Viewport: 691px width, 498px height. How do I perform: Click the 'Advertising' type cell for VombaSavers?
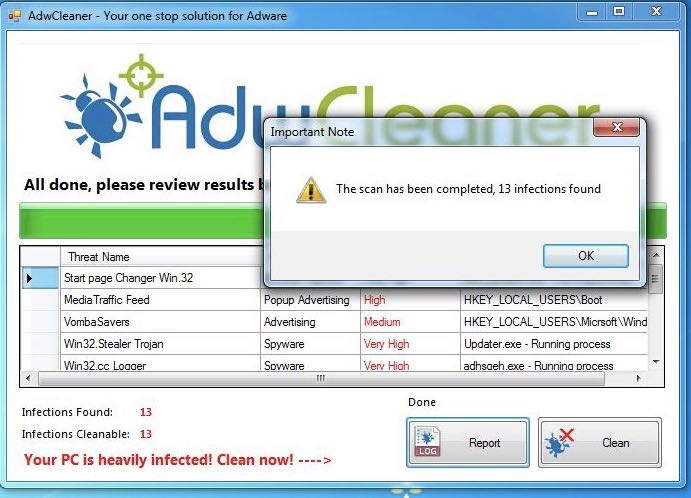310,322
